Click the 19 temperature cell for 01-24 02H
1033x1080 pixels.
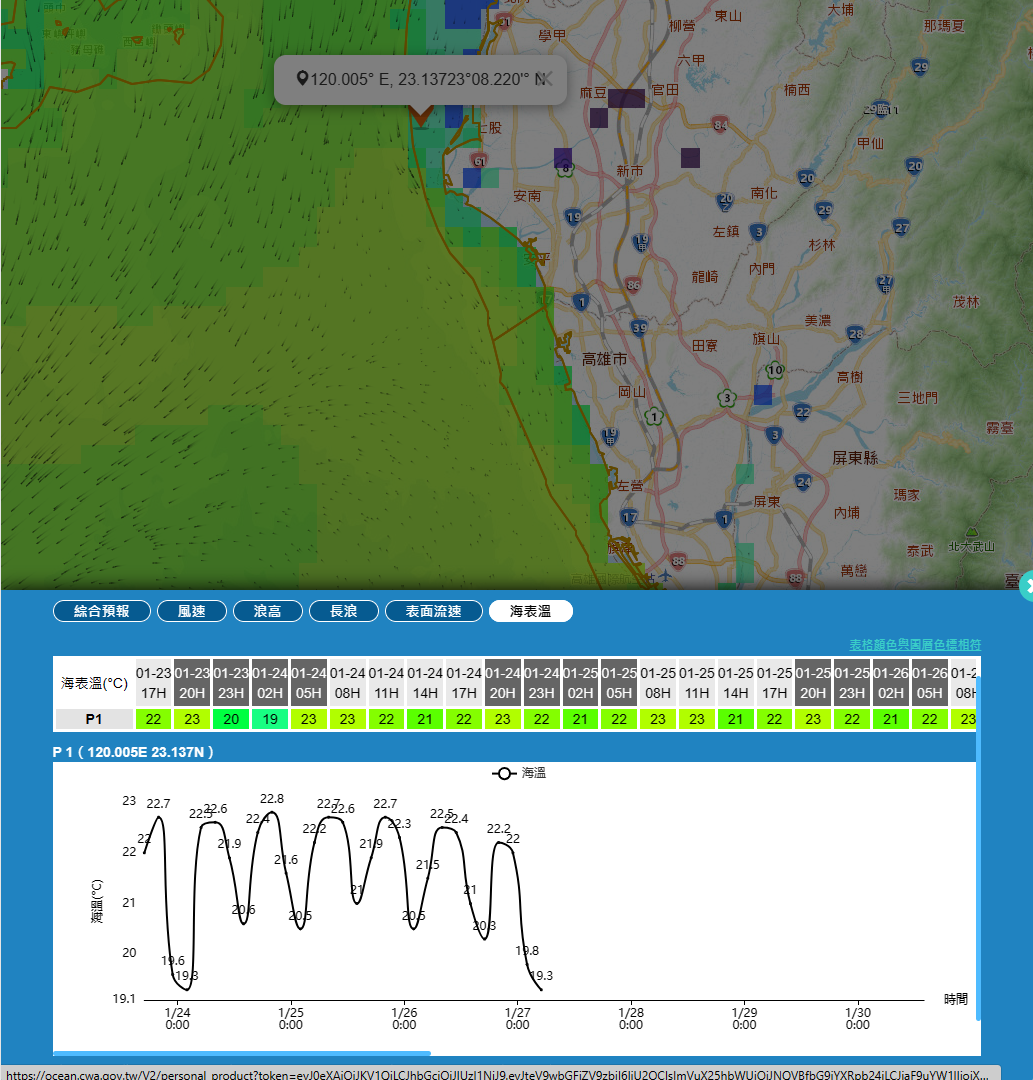(270, 719)
